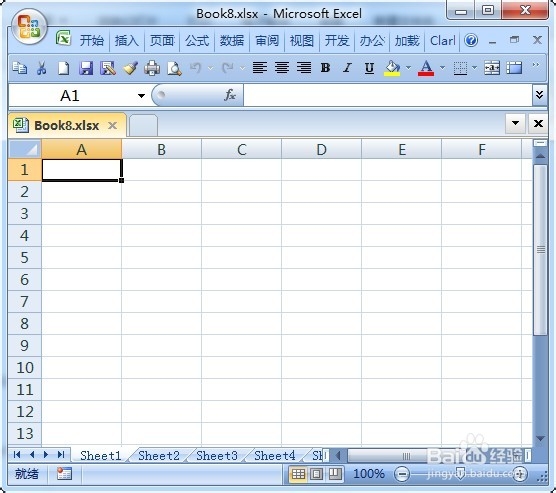This screenshot has height=493, width=556.
Task: Click the 100% zoom level button
Action: click(369, 474)
